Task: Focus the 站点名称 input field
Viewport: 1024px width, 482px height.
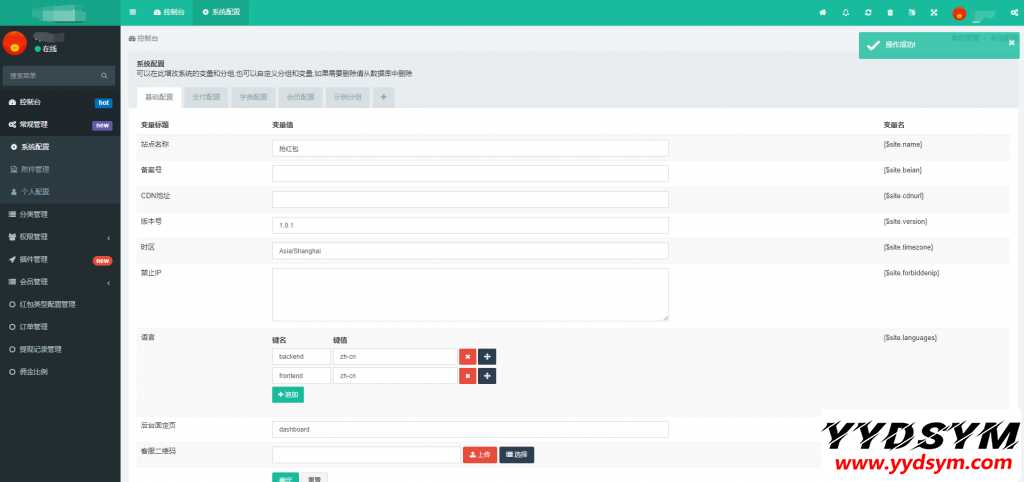Action: (x=470, y=148)
